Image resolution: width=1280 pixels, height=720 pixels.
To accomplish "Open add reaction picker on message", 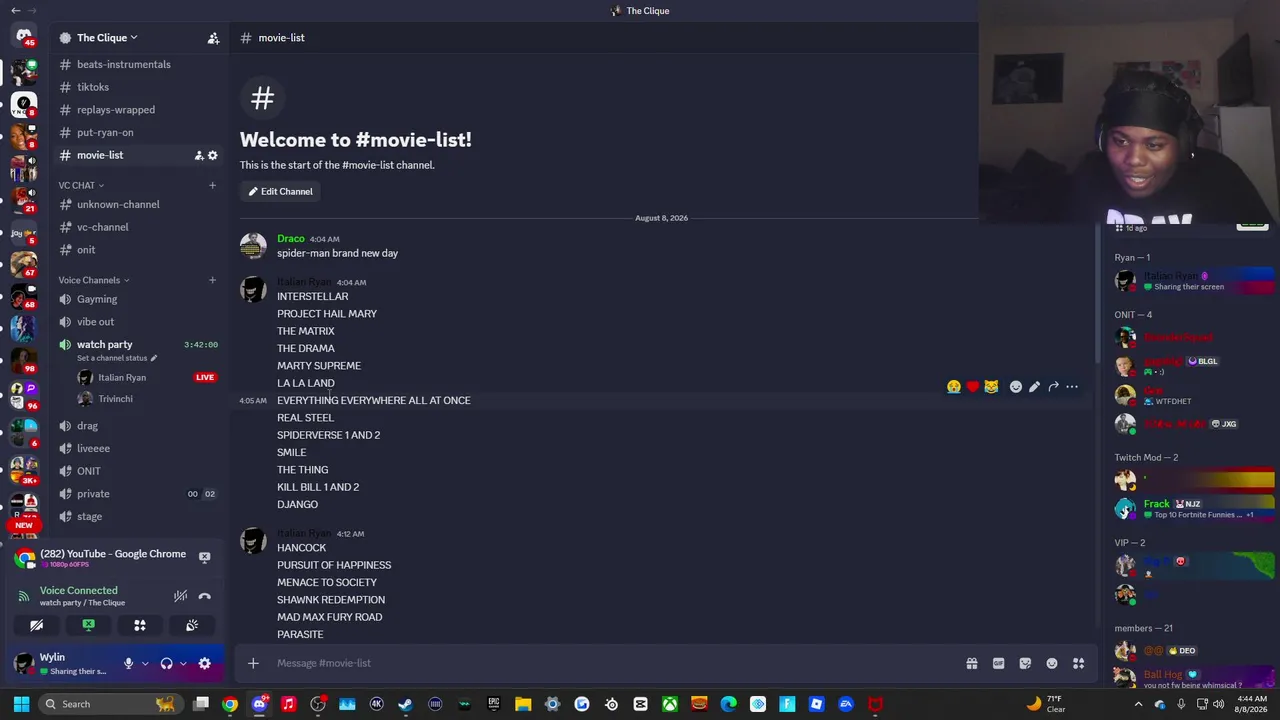I will coord(1016,387).
